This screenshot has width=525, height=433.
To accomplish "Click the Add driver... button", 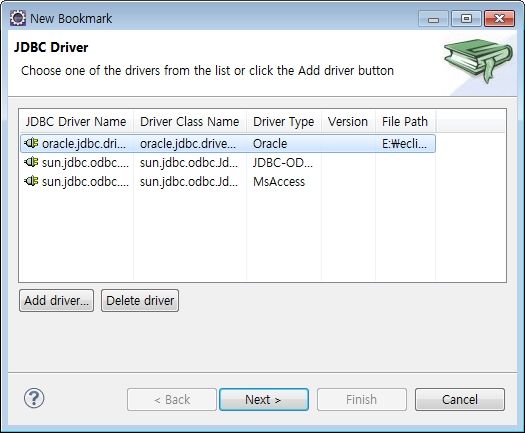I will click(57, 300).
